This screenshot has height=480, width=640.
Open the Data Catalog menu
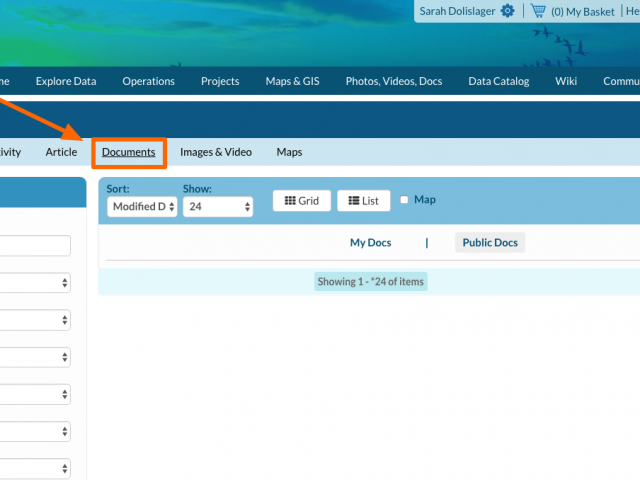(x=499, y=81)
